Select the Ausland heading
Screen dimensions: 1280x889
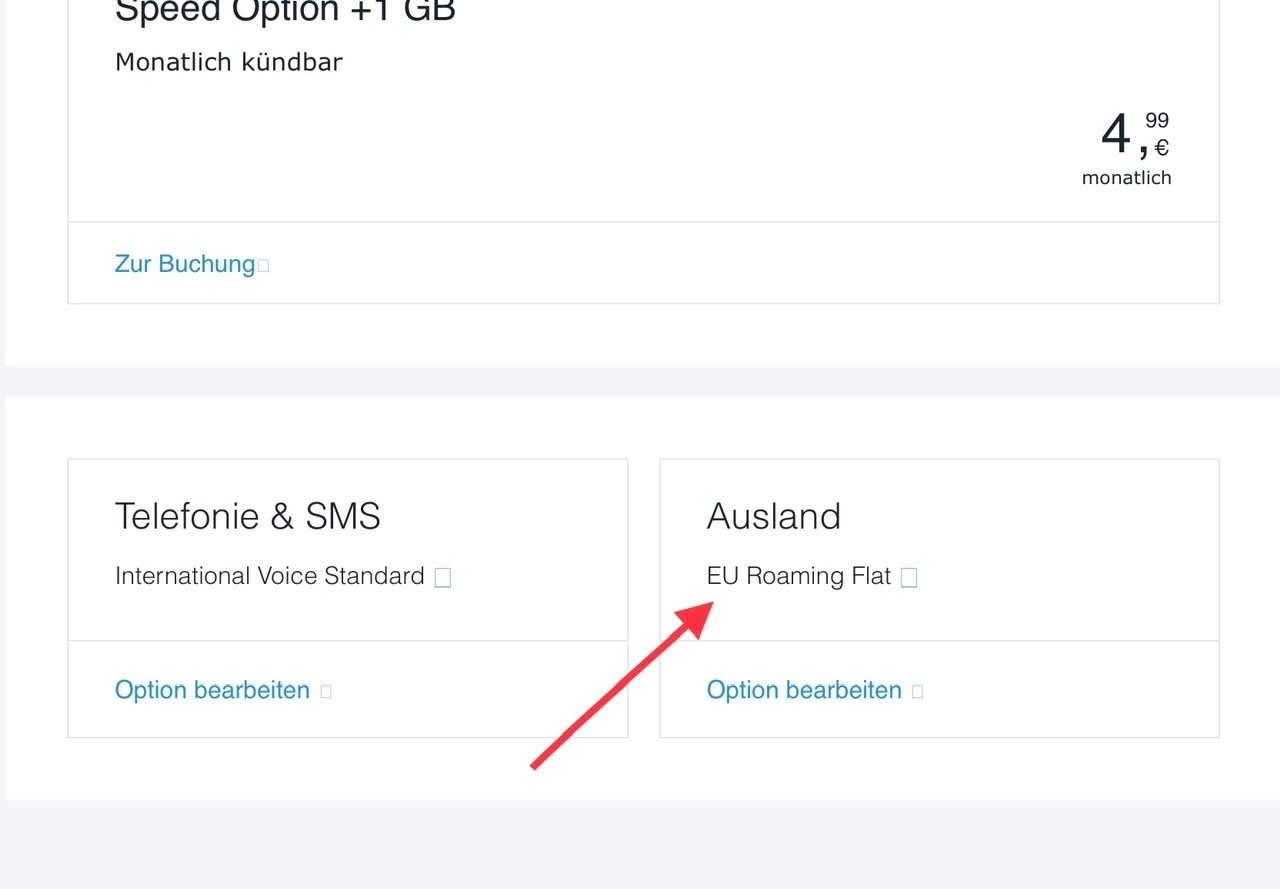click(774, 516)
